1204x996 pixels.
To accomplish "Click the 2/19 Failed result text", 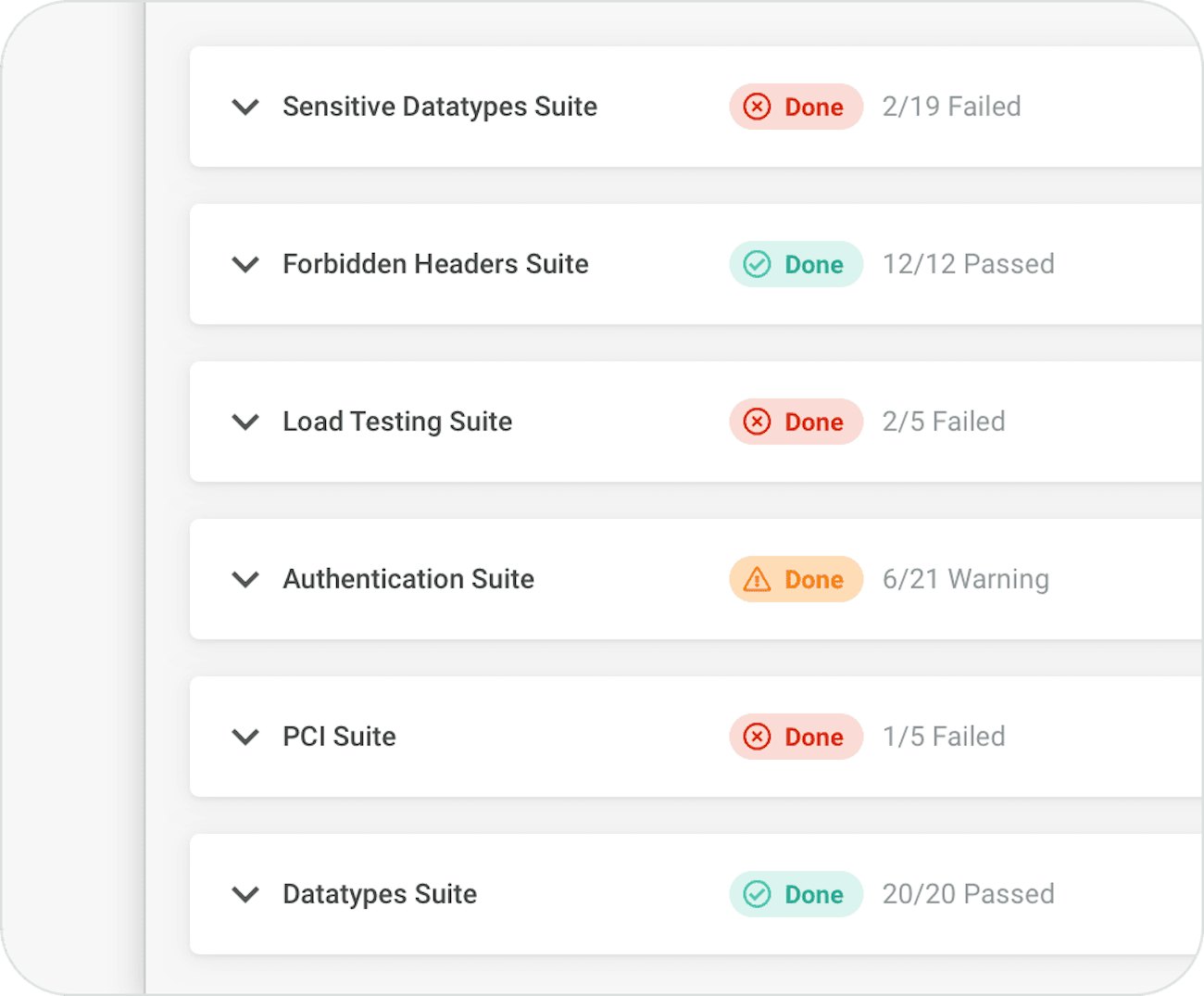I will point(951,107).
